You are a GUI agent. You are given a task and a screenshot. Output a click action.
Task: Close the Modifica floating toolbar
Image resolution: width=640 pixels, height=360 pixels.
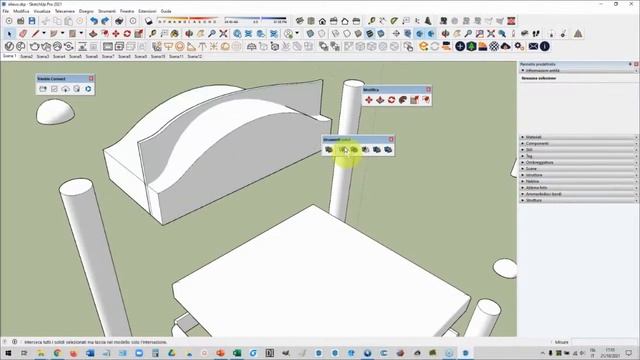tap(428, 89)
